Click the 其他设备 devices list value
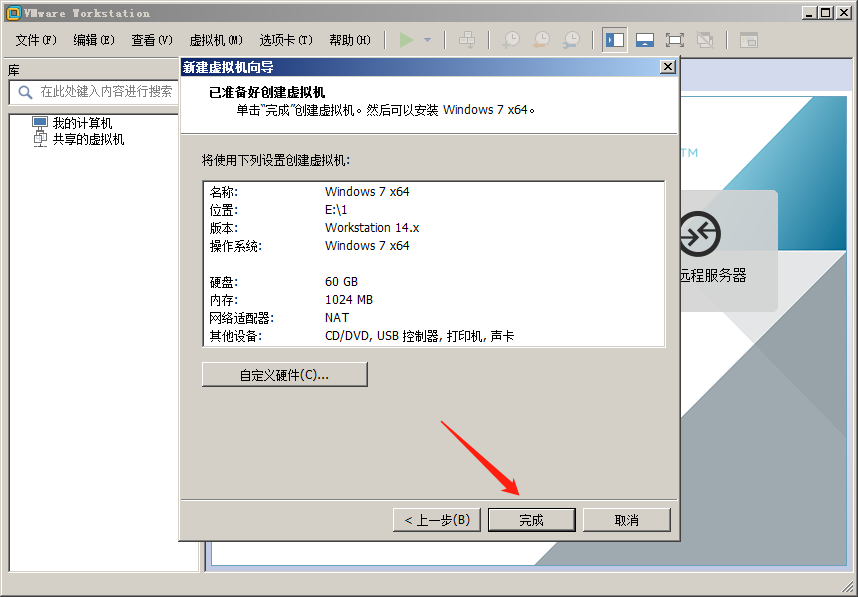 click(419, 336)
